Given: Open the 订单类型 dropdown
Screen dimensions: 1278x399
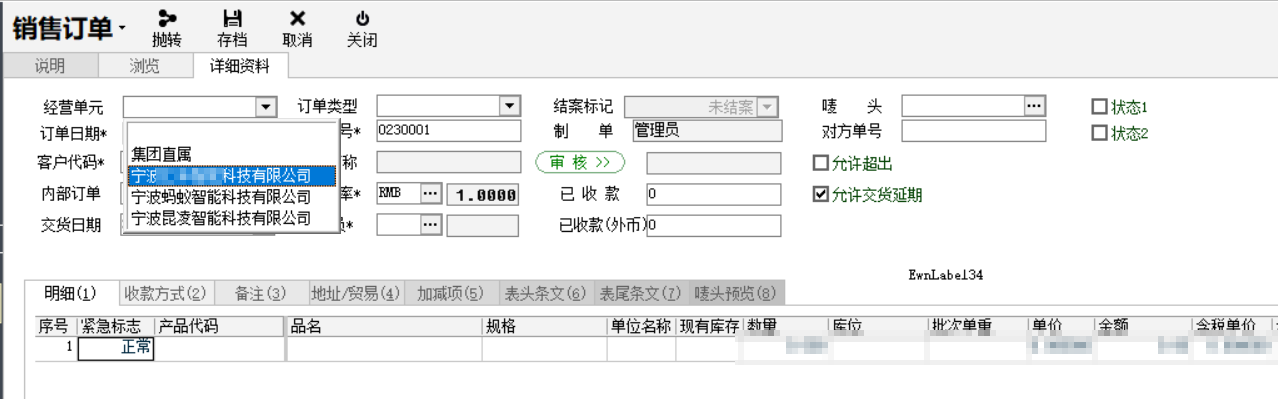Looking at the screenshot, I should (510, 106).
